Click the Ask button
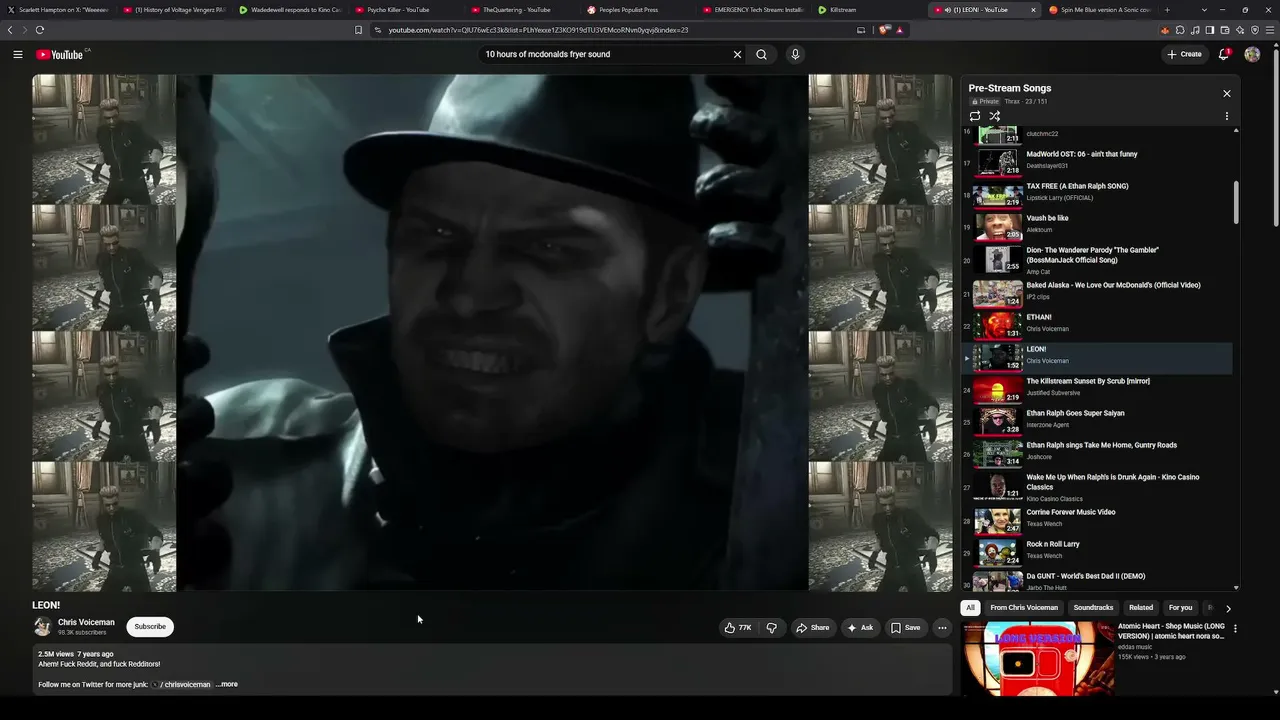 pyautogui.click(x=860, y=627)
